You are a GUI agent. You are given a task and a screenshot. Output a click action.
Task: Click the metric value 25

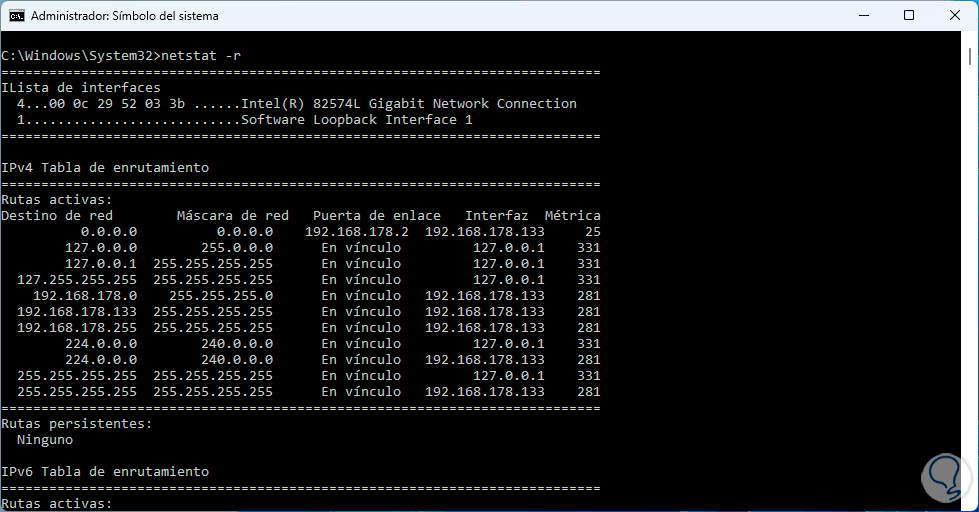pyautogui.click(x=593, y=232)
